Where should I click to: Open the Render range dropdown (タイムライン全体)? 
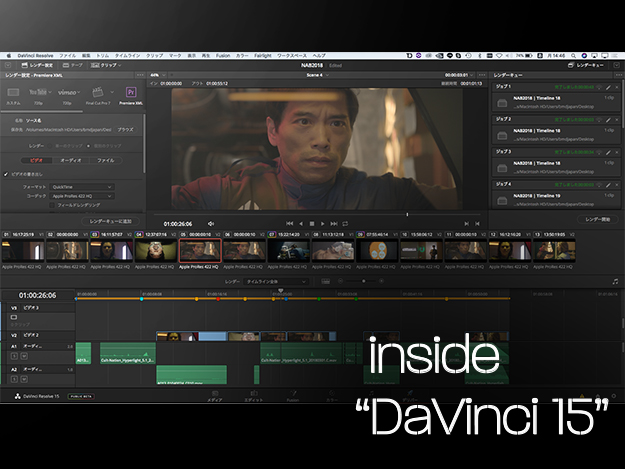(x=276, y=281)
